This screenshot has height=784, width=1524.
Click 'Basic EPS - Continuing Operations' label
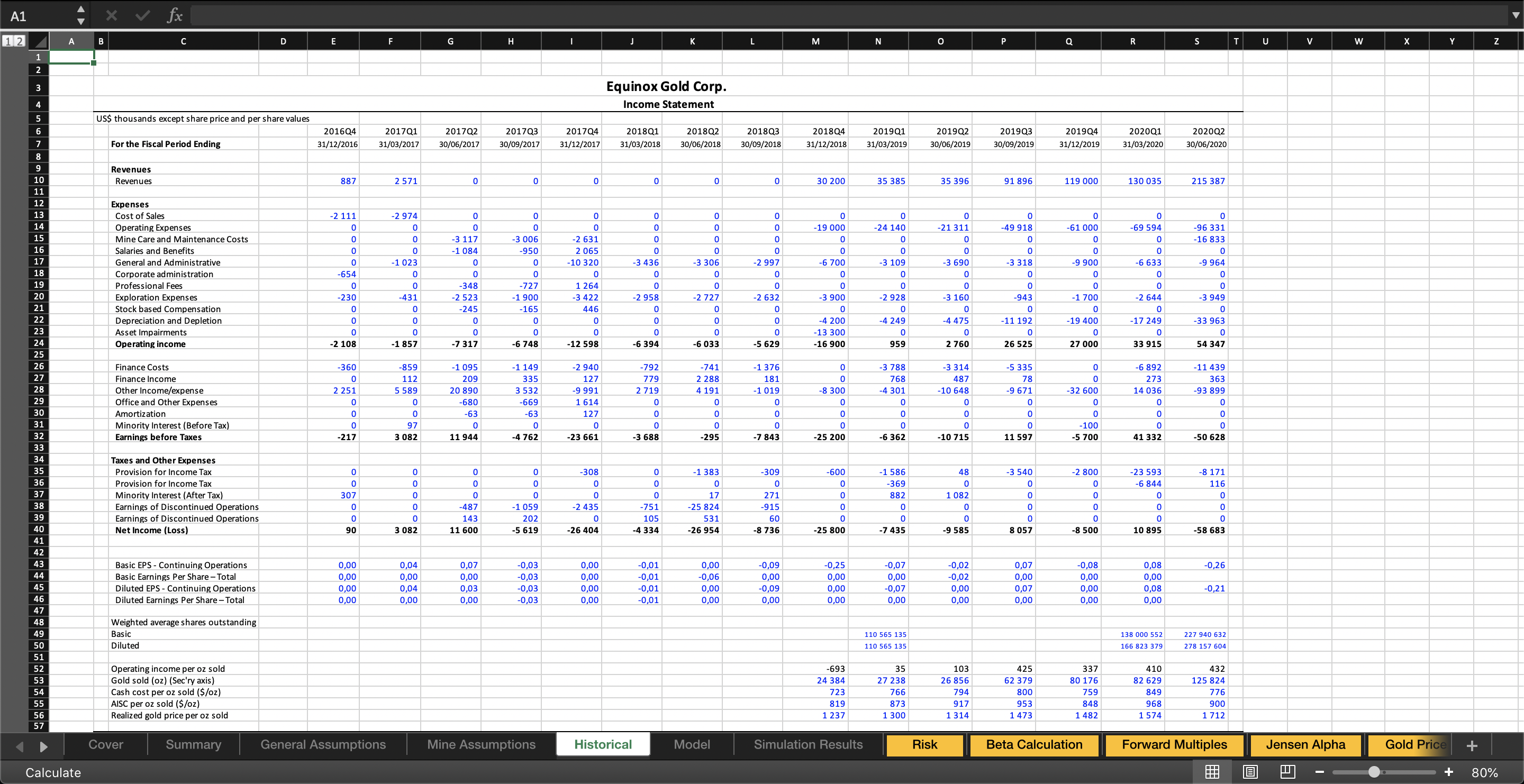pyautogui.click(x=181, y=564)
